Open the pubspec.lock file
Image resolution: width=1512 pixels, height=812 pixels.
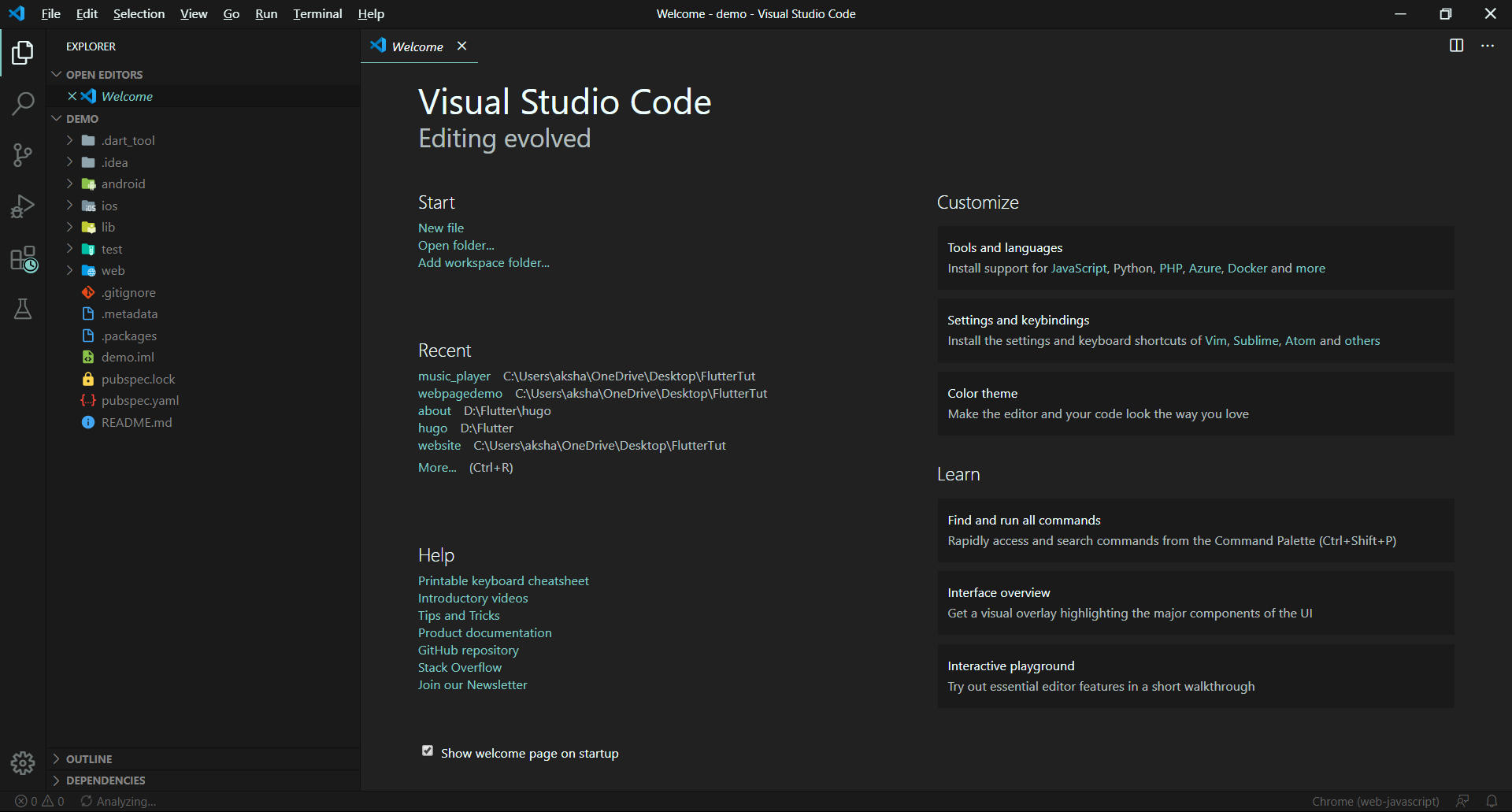(x=203, y=379)
